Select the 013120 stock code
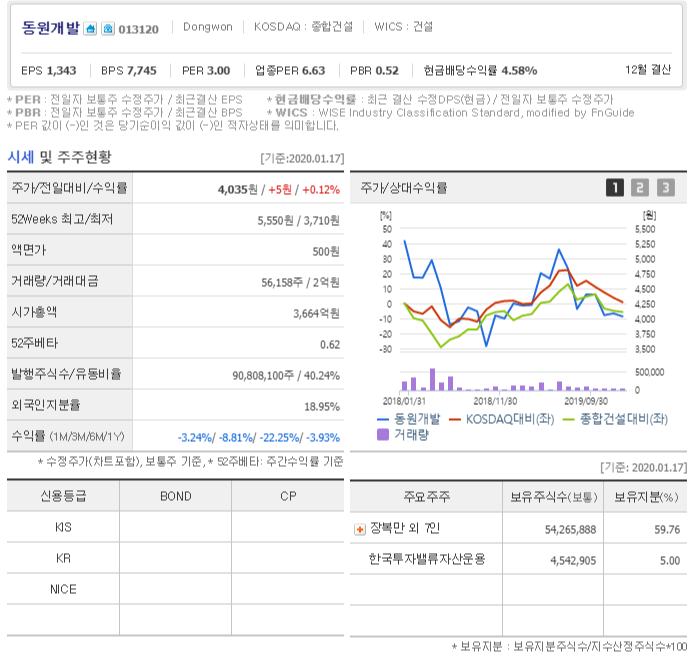Screen dimensions: 697x659 pyautogui.click(x=138, y=29)
